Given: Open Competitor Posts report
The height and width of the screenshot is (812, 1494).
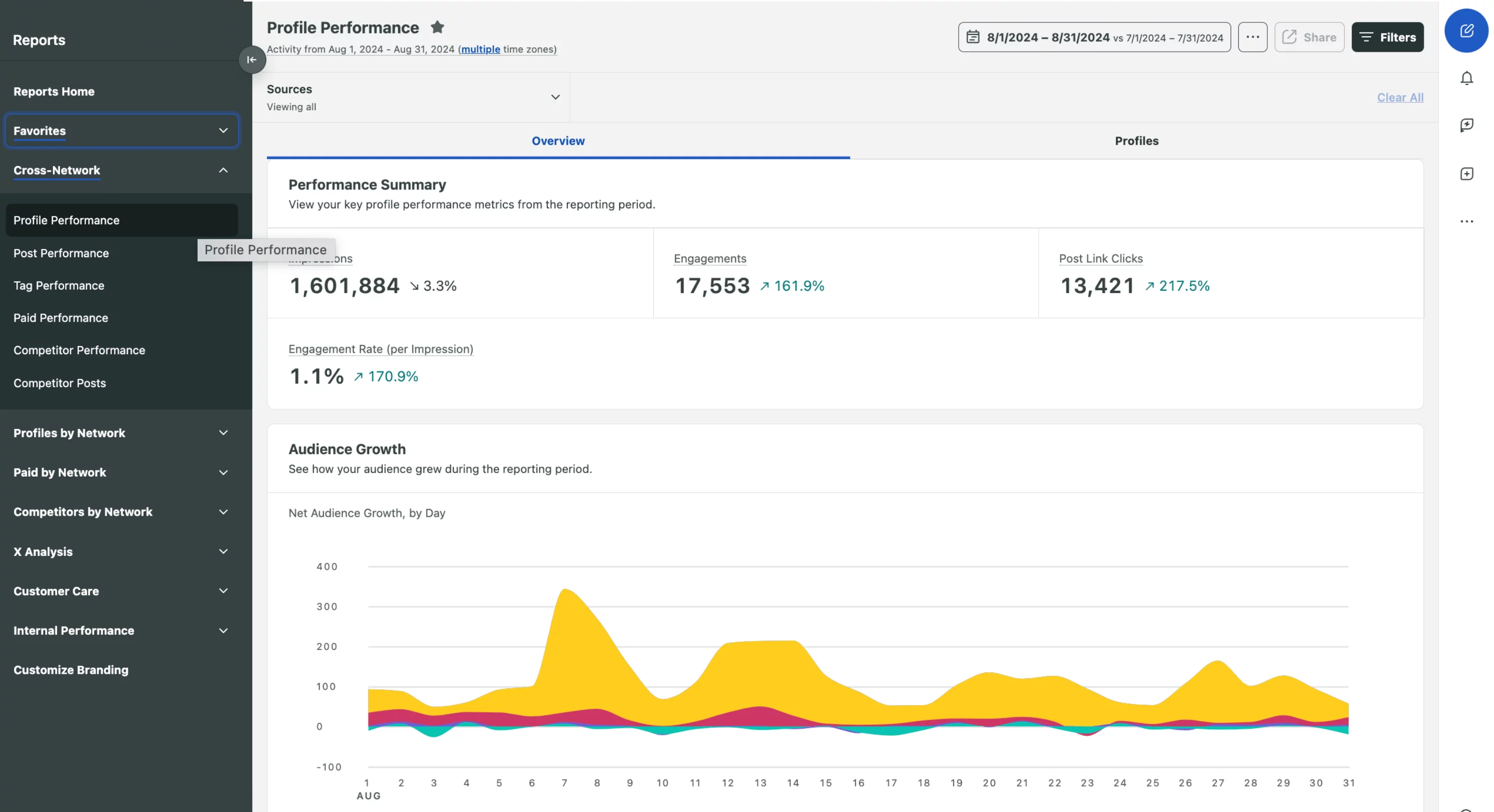Looking at the screenshot, I should click(x=59, y=383).
